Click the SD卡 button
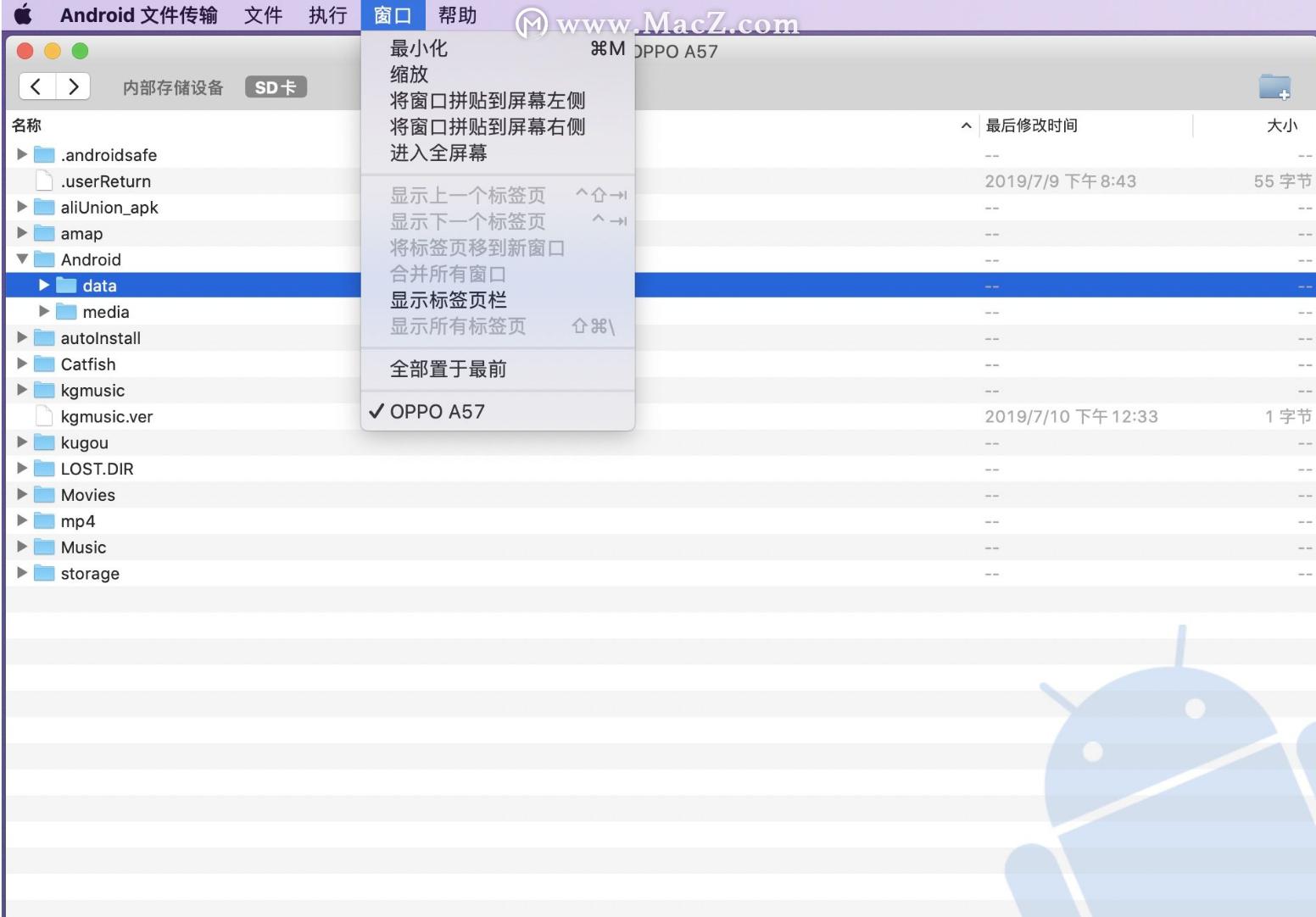 pos(275,86)
